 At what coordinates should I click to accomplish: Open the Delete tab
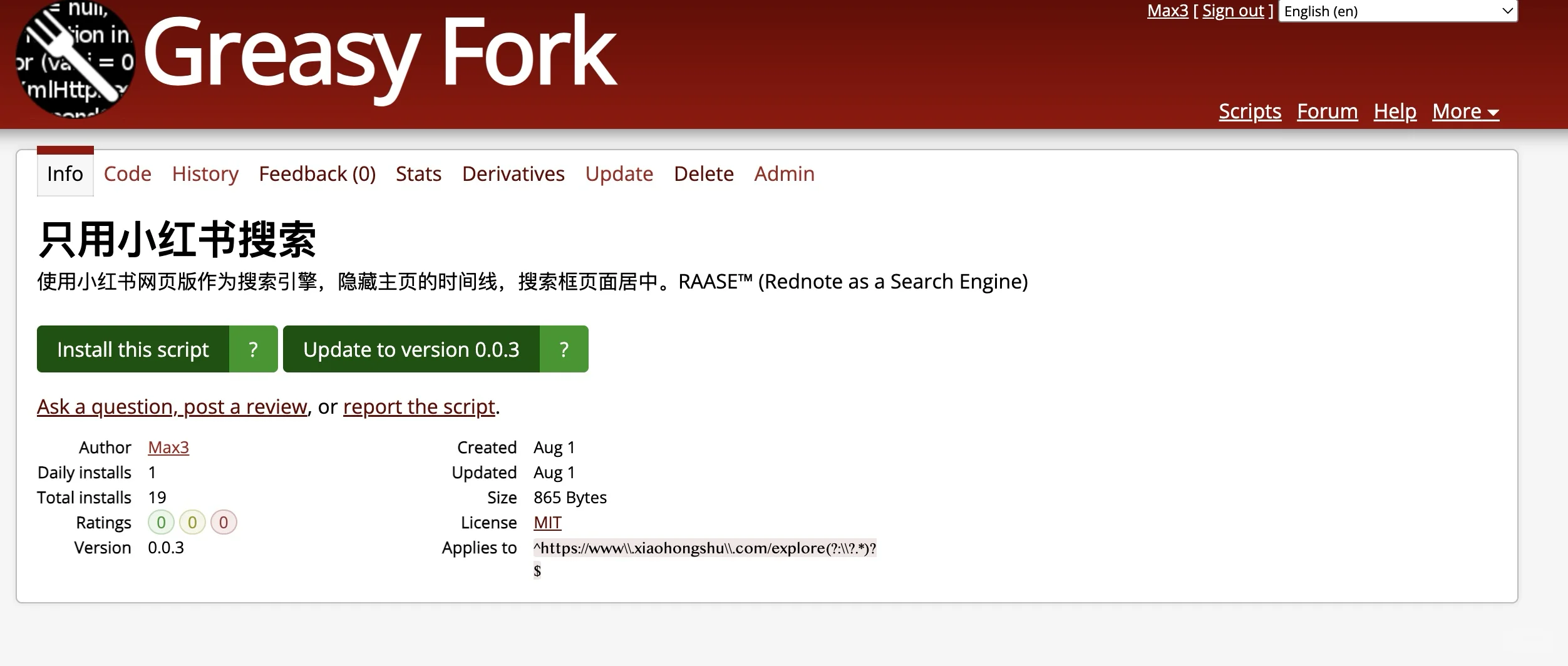pos(704,173)
